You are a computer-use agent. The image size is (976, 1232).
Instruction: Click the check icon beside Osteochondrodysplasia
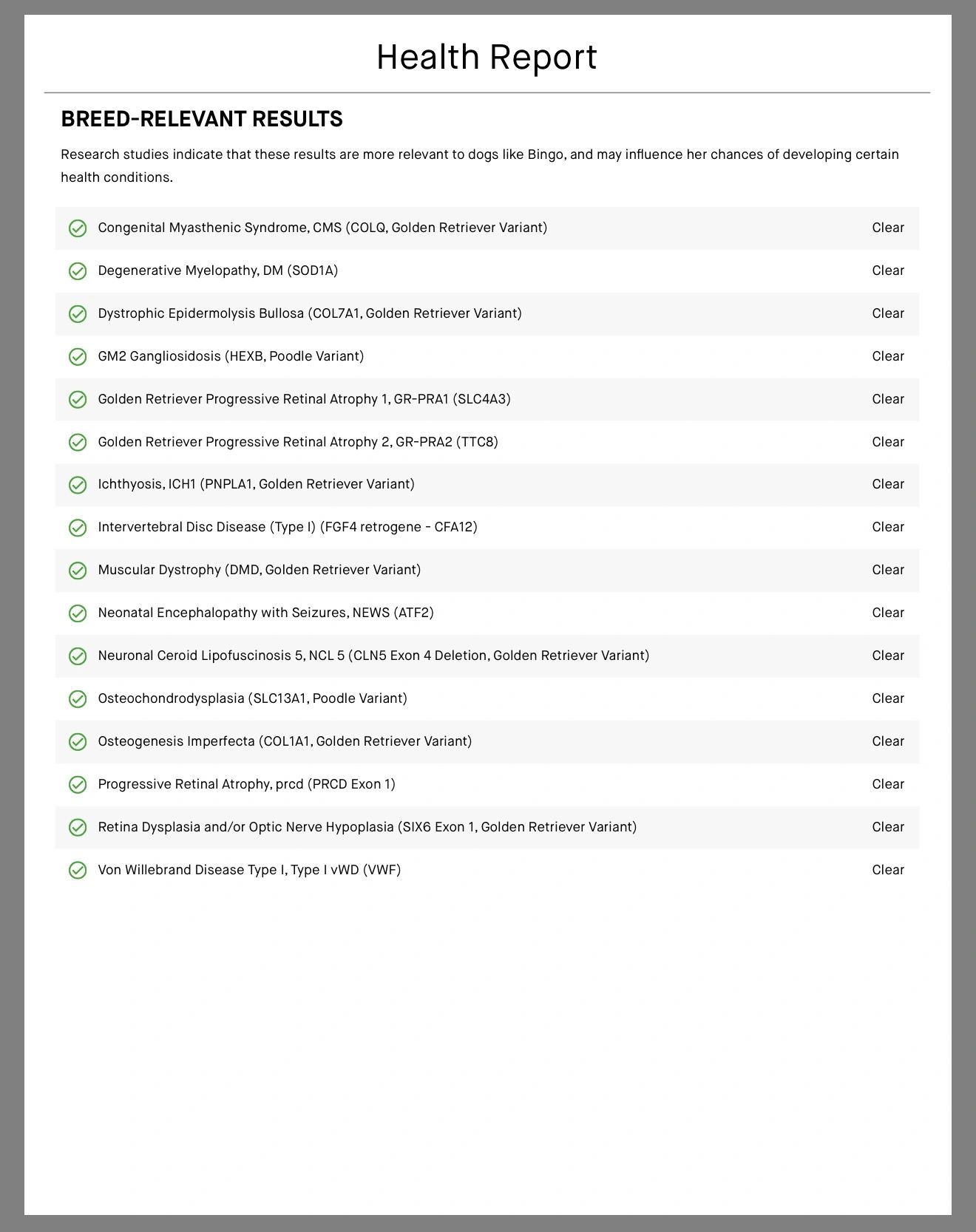78,699
